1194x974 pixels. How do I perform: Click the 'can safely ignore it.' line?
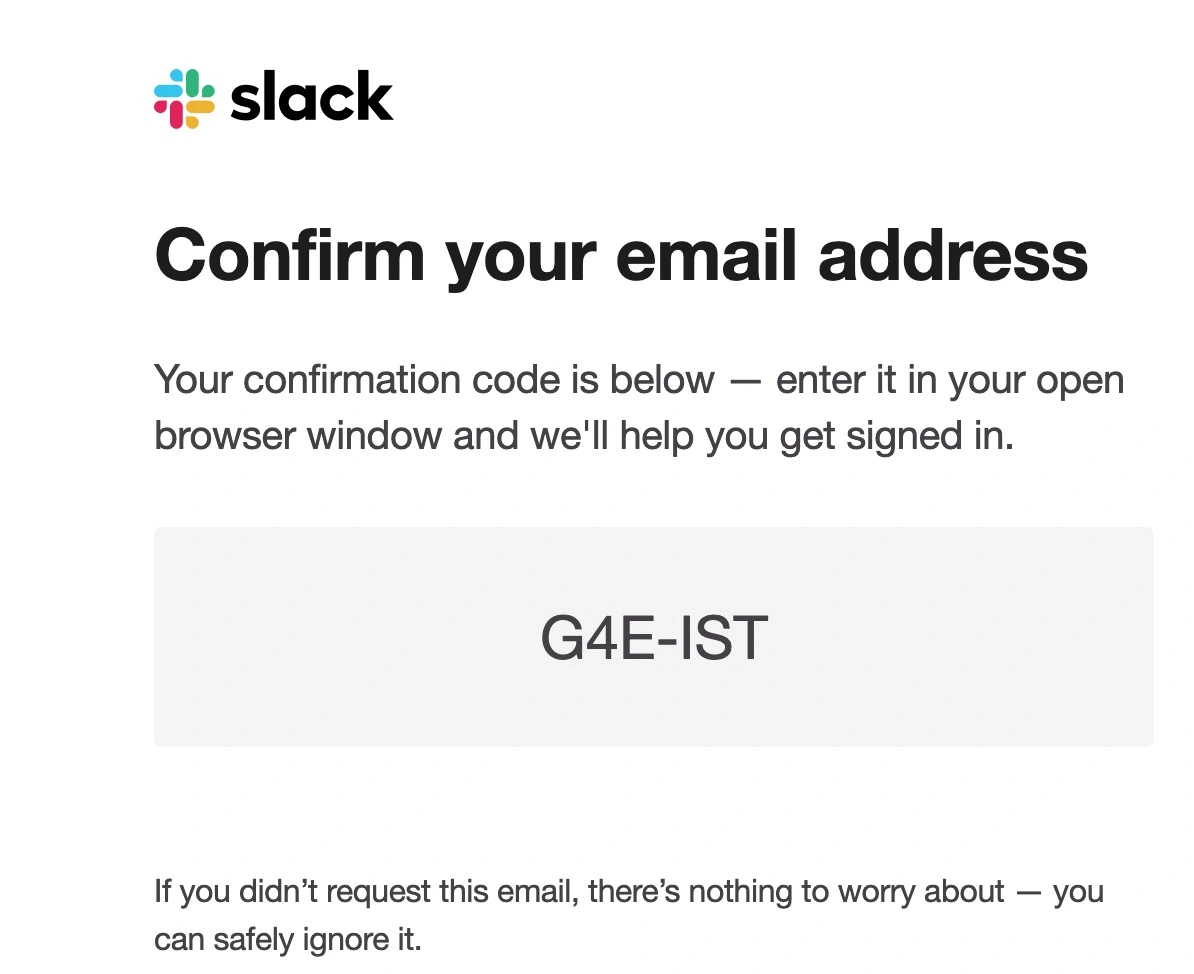click(x=288, y=940)
